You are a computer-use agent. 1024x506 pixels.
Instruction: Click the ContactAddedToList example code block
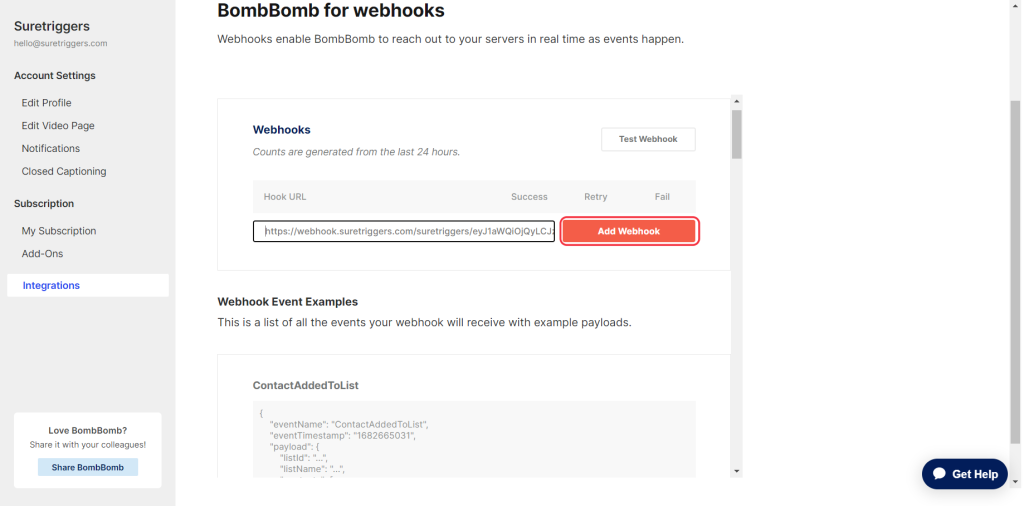[x=473, y=440]
